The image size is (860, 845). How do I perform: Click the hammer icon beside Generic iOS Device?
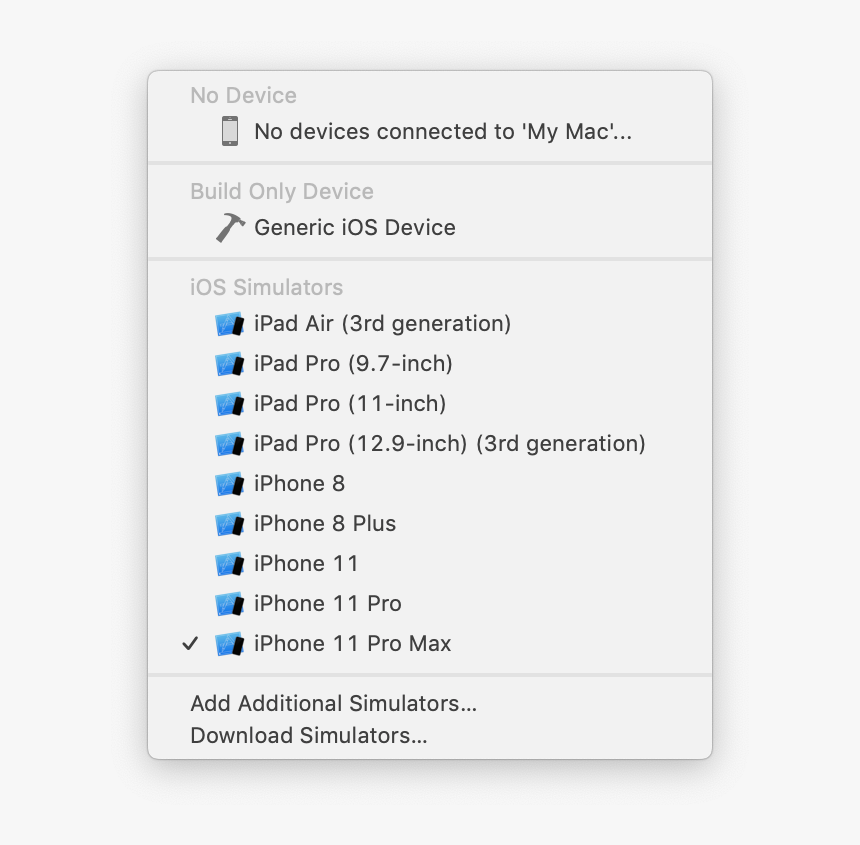(x=229, y=227)
